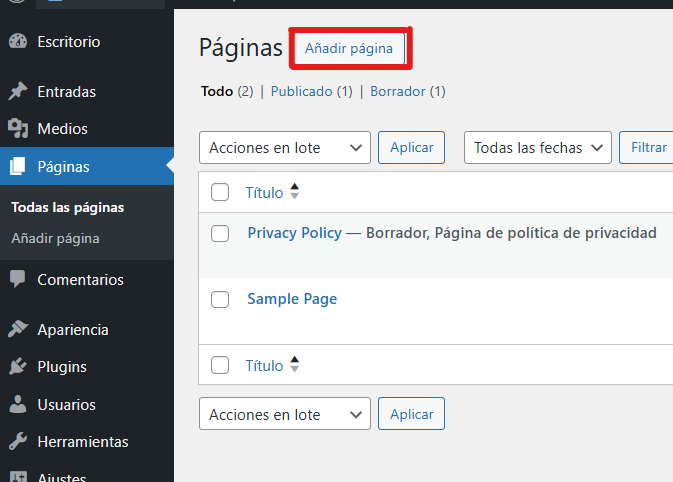Expand the Todas las fechas dropdown
Image resolution: width=673 pixels, height=482 pixels.
pyautogui.click(x=538, y=147)
